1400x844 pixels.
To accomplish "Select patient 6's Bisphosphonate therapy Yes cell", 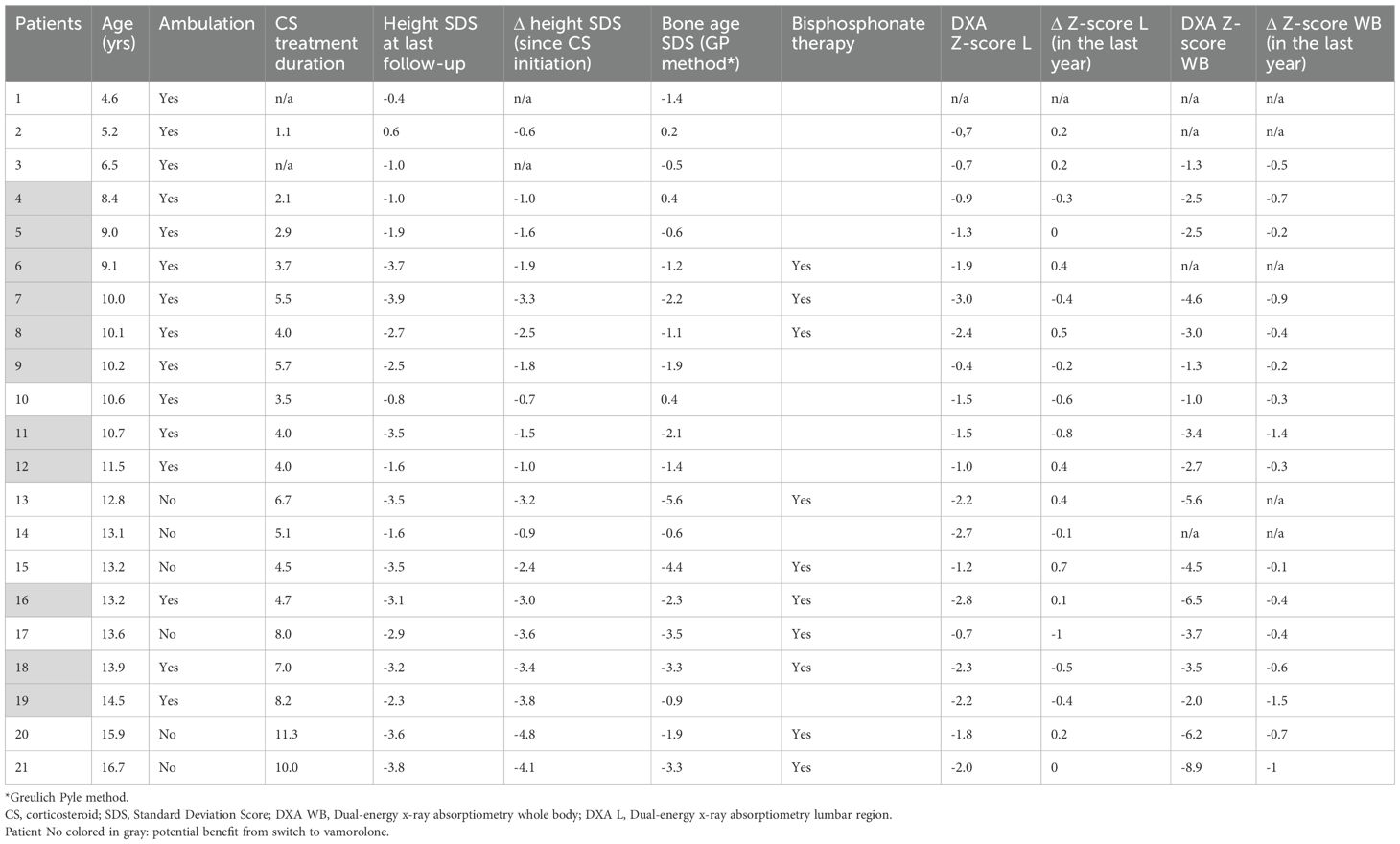I will point(802,266).
